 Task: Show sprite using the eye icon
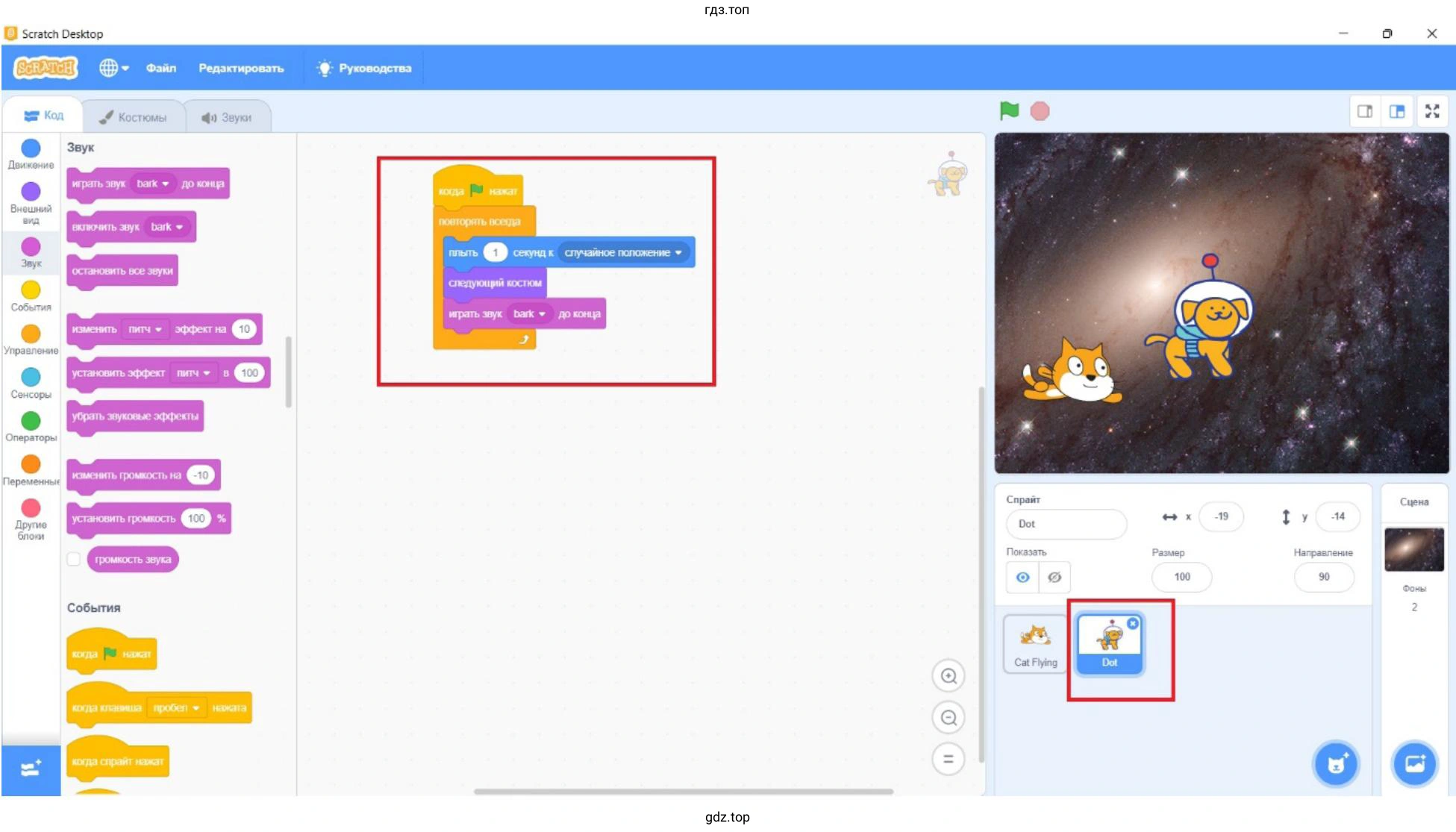[1022, 577]
